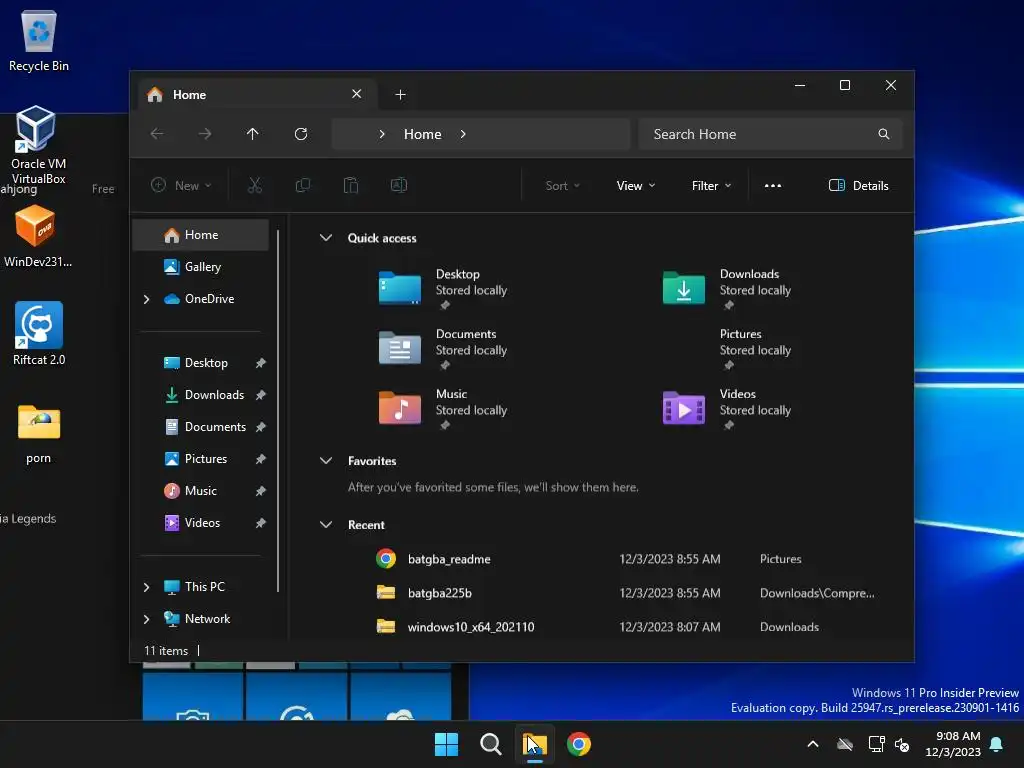
Task: Select the Recycle Bin desktop icon
Action: click(39, 42)
